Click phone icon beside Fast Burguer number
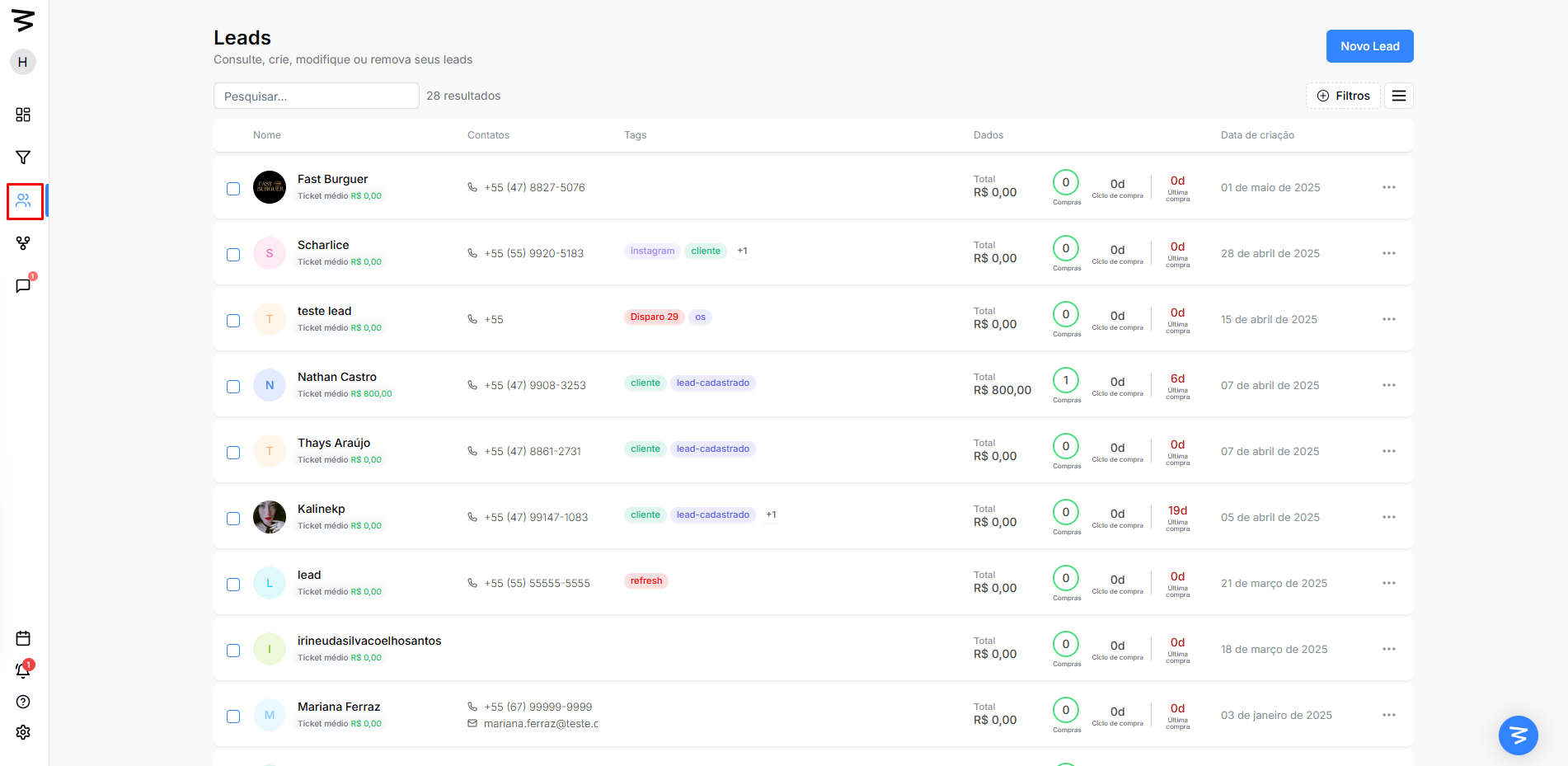The image size is (1568, 766). pos(472,187)
